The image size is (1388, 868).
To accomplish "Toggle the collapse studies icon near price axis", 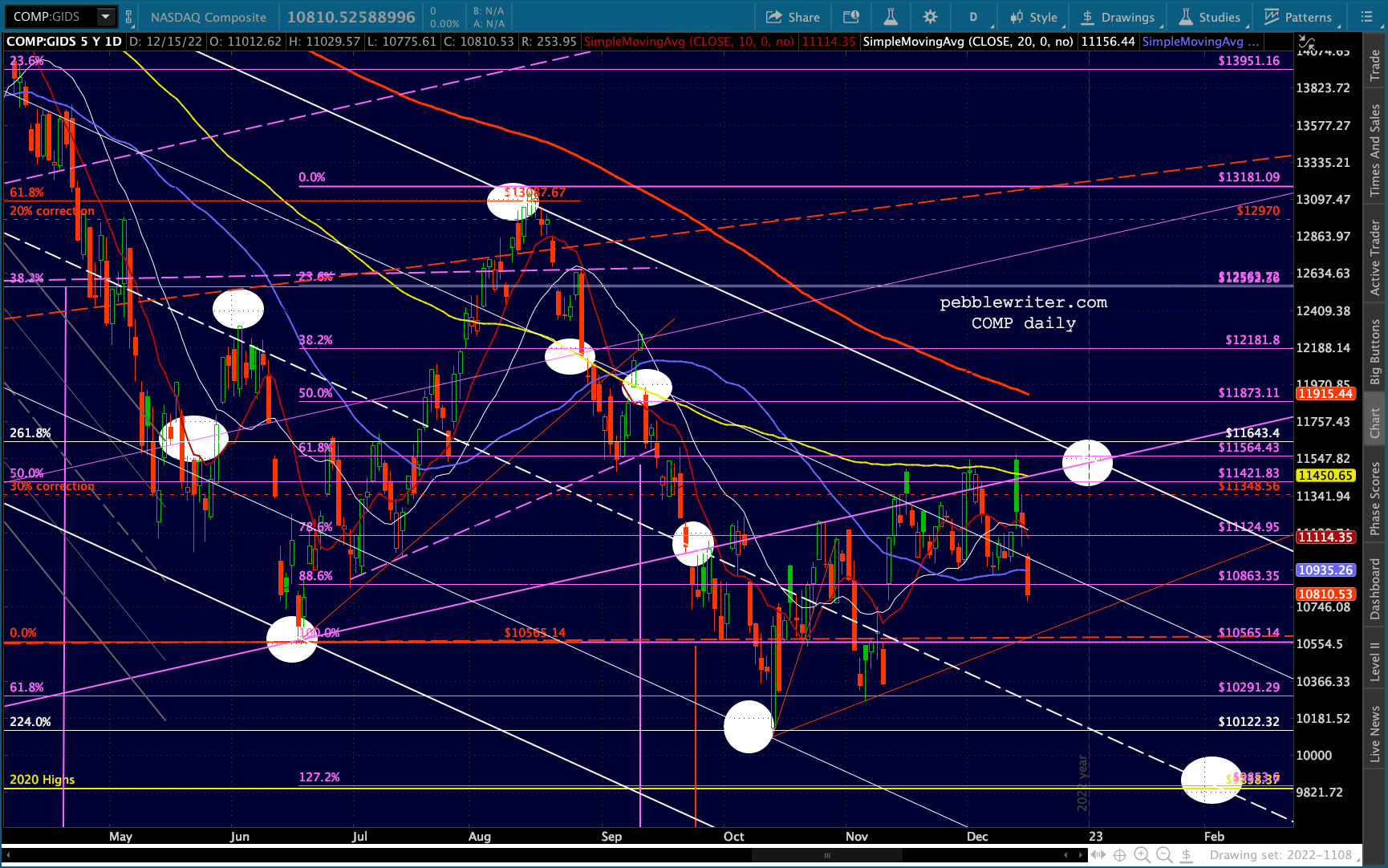I will pos(1308,43).
